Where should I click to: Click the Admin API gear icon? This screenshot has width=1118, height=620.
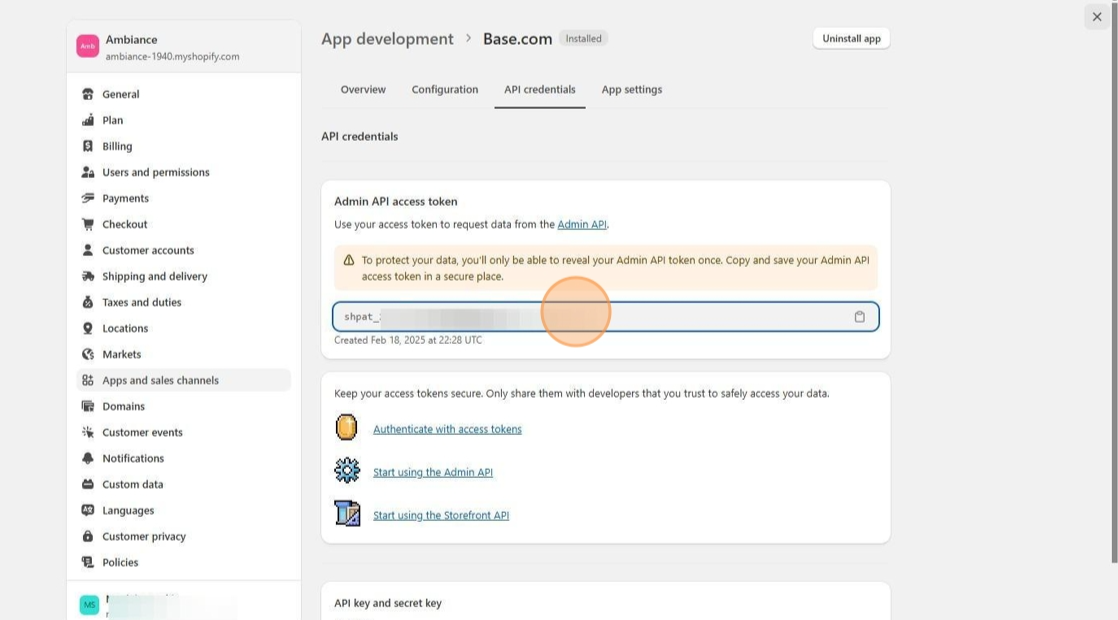pyautogui.click(x=347, y=471)
